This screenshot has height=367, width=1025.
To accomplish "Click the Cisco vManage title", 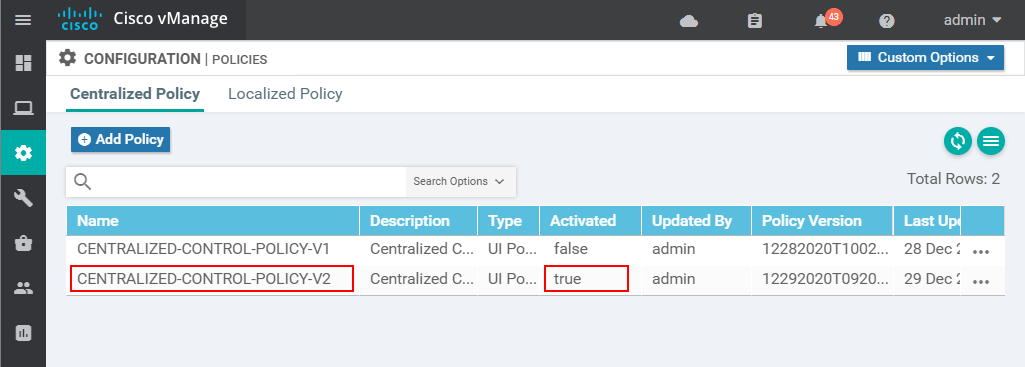I will 171,18.
